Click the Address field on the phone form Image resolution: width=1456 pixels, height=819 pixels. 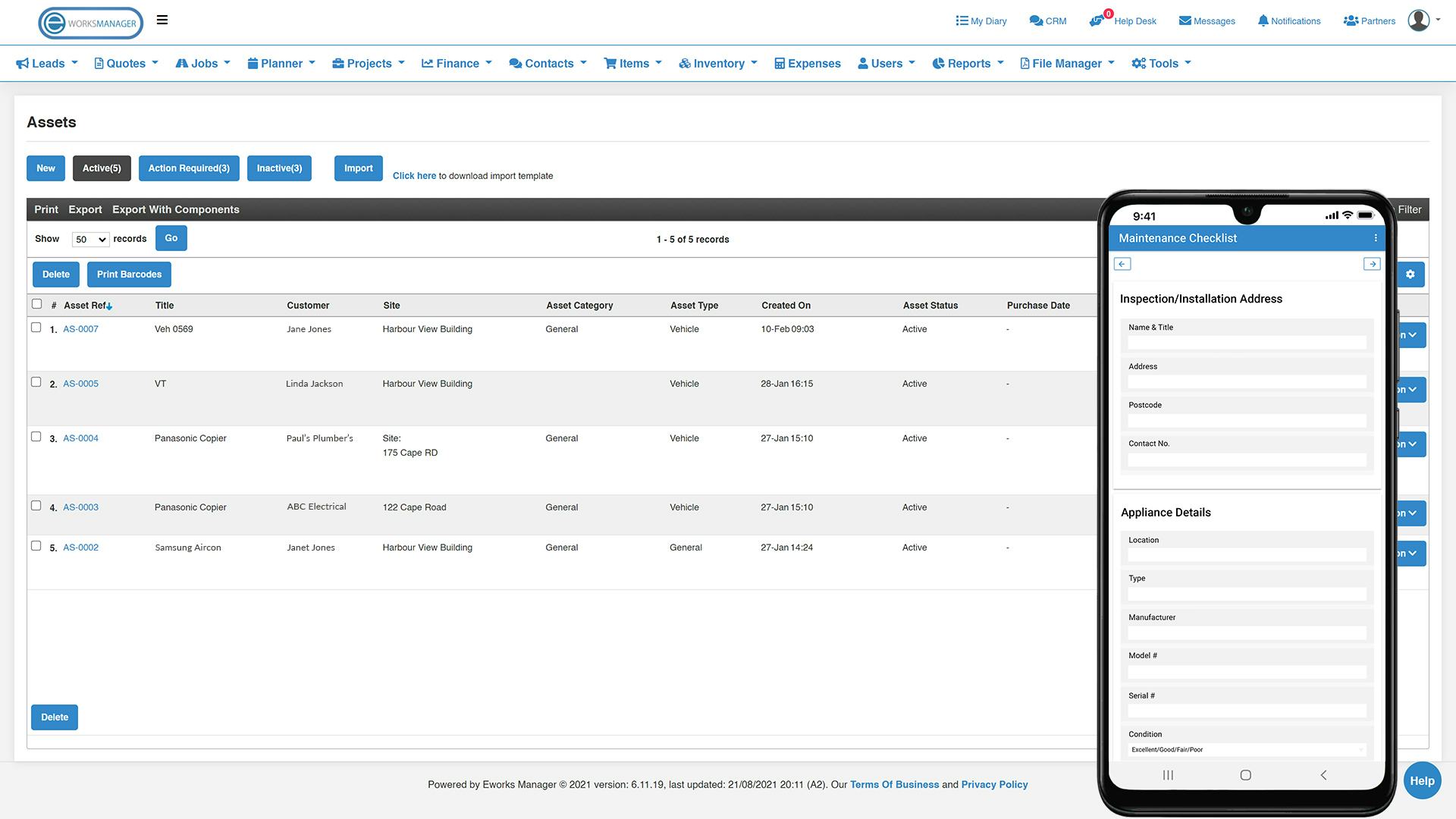(1246, 381)
